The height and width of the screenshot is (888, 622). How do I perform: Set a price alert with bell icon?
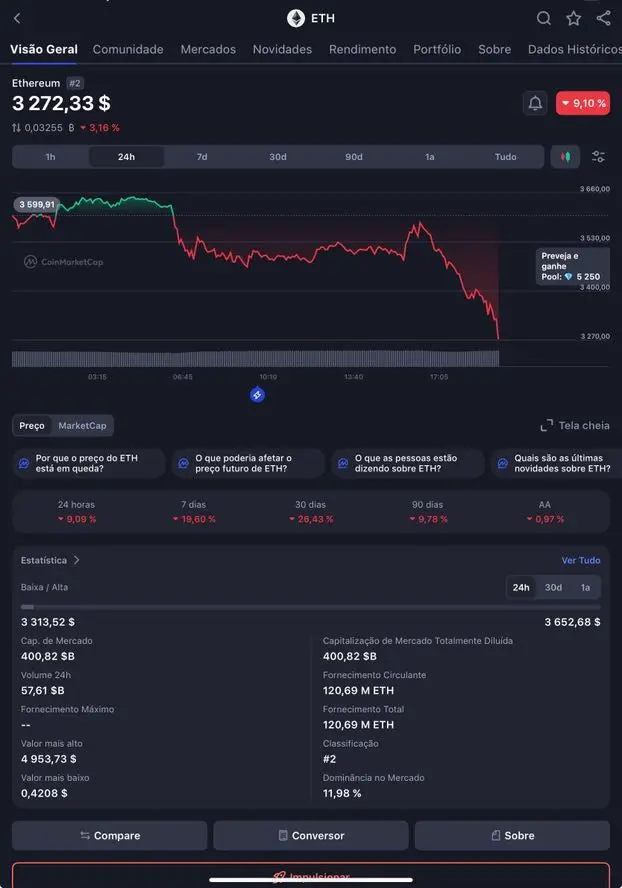click(535, 103)
